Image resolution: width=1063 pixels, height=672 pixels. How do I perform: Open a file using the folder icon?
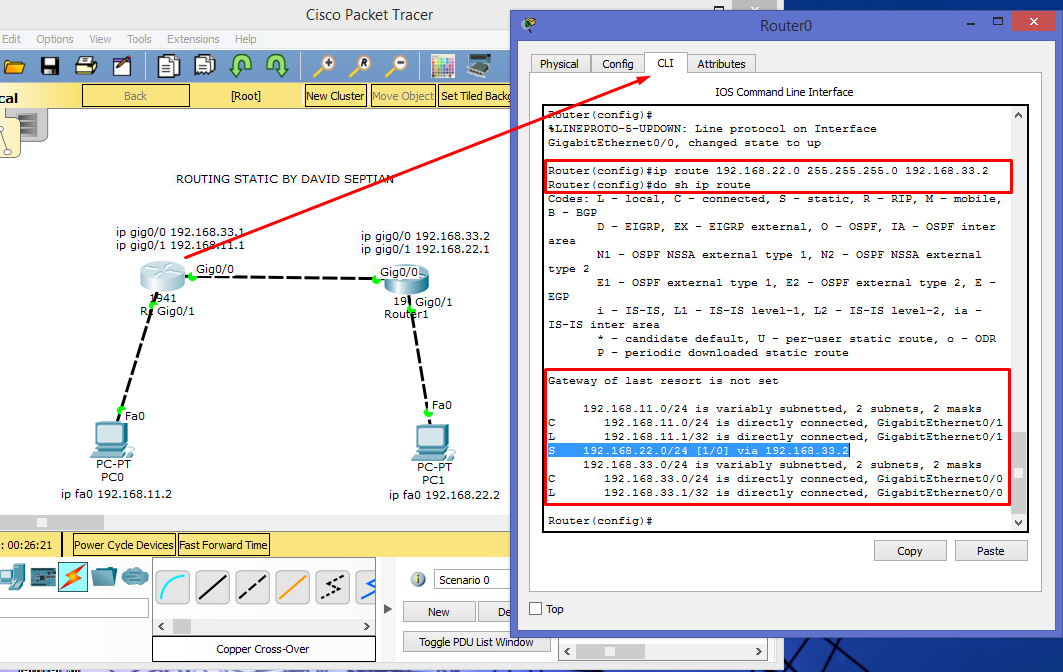pos(14,65)
